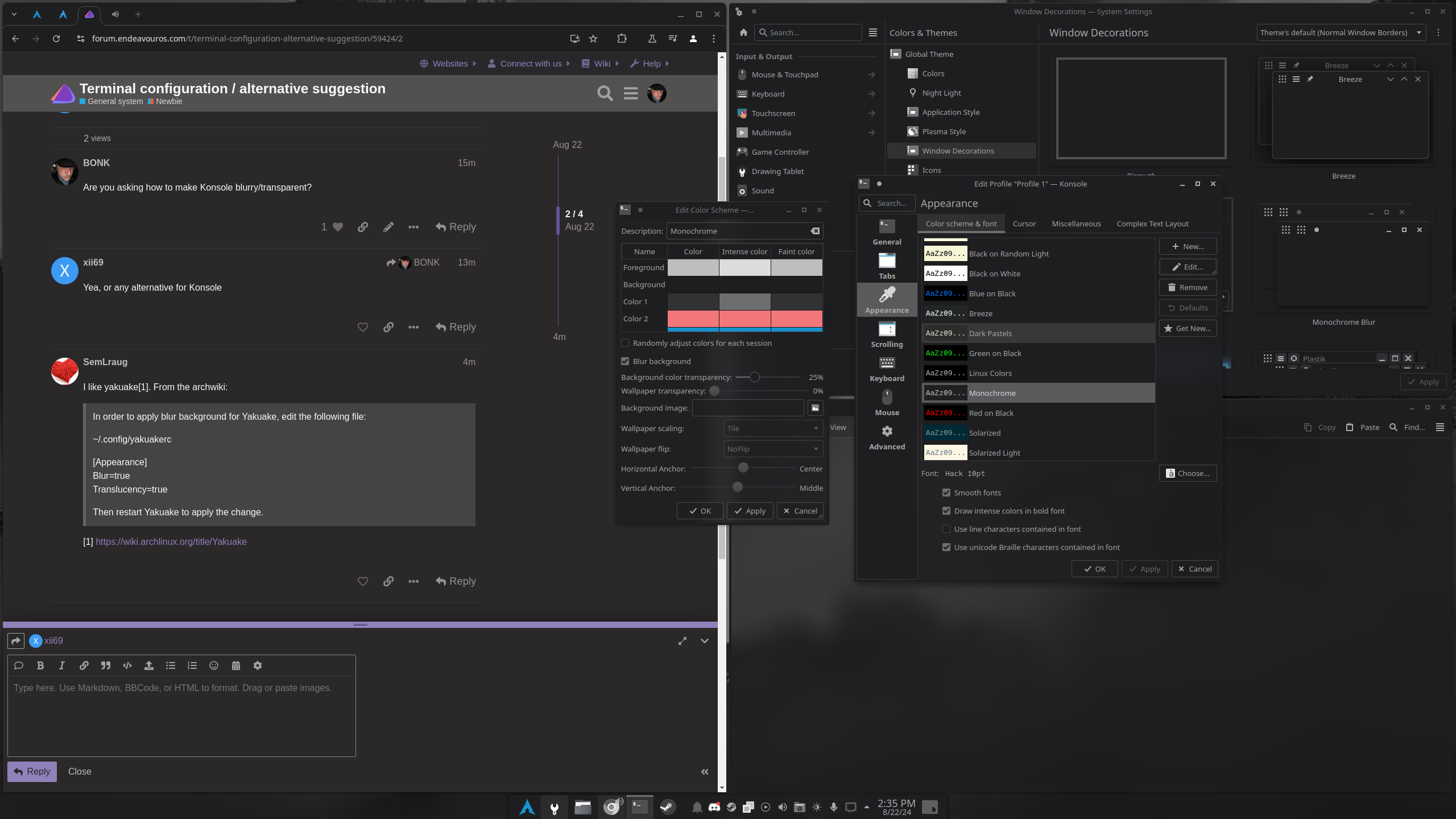Click Choose... font button
1456x819 pixels.
click(x=1188, y=473)
